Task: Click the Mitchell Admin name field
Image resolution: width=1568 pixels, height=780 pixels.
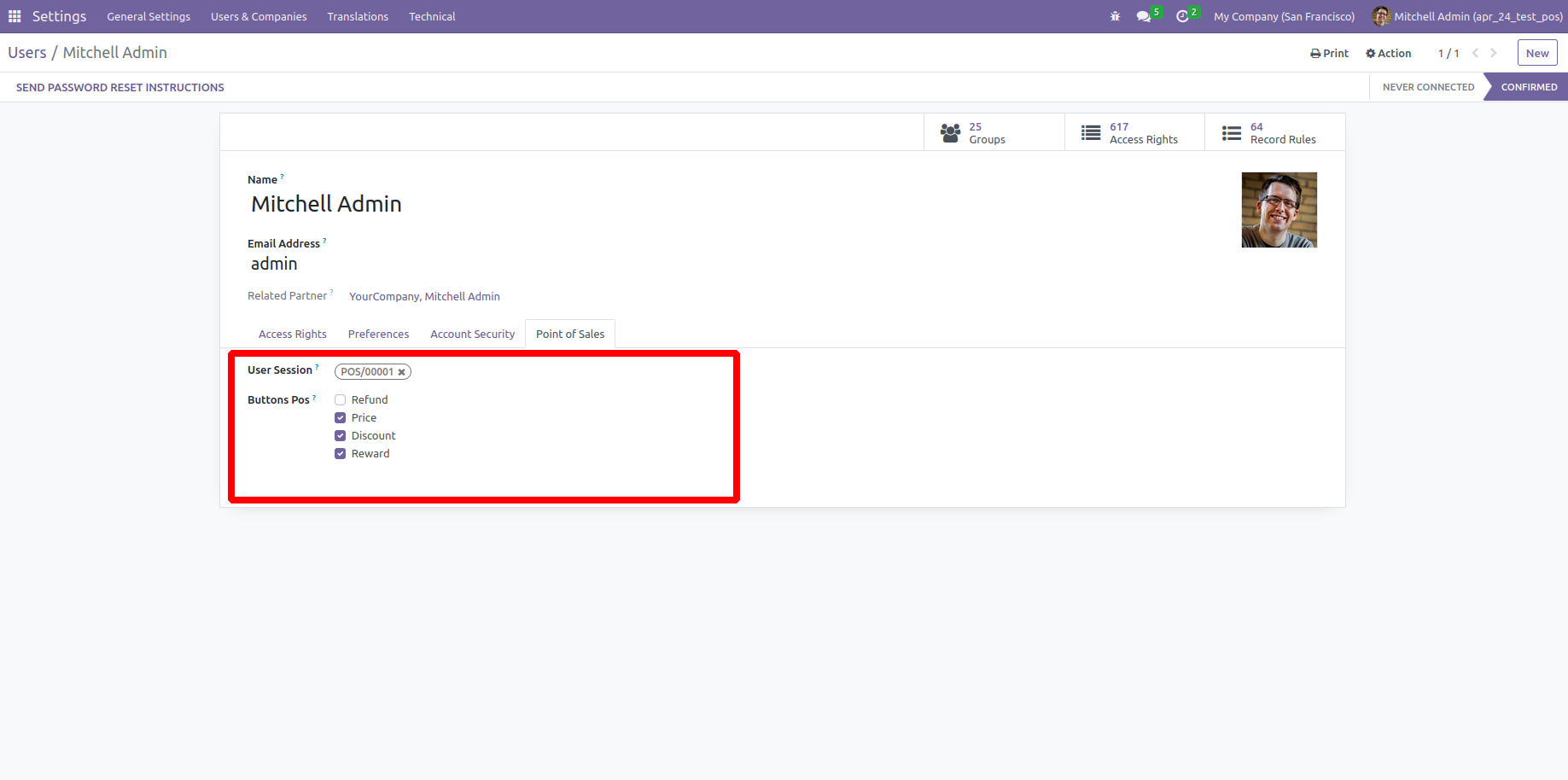Action: [326, 204]
